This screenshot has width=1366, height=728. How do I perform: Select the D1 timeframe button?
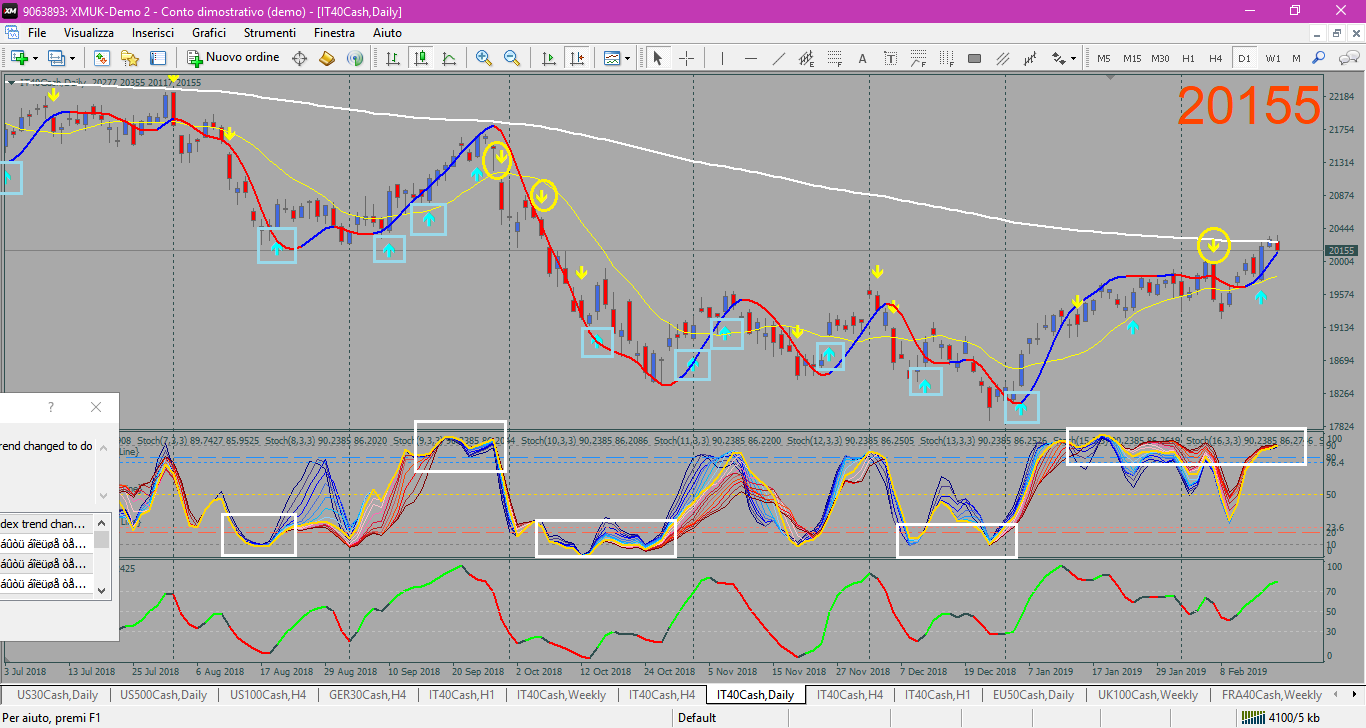coord(1244,58)
